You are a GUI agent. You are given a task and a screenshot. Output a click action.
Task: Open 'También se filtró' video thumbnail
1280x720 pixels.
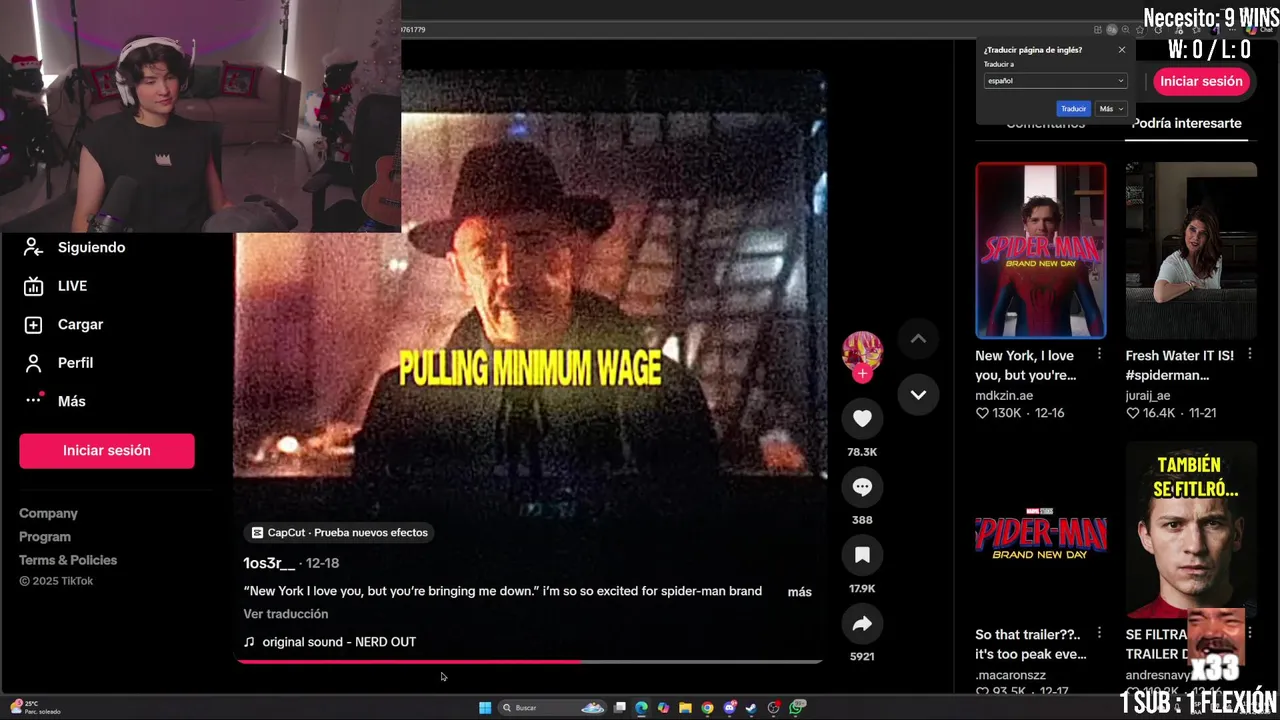point(1191,530)
